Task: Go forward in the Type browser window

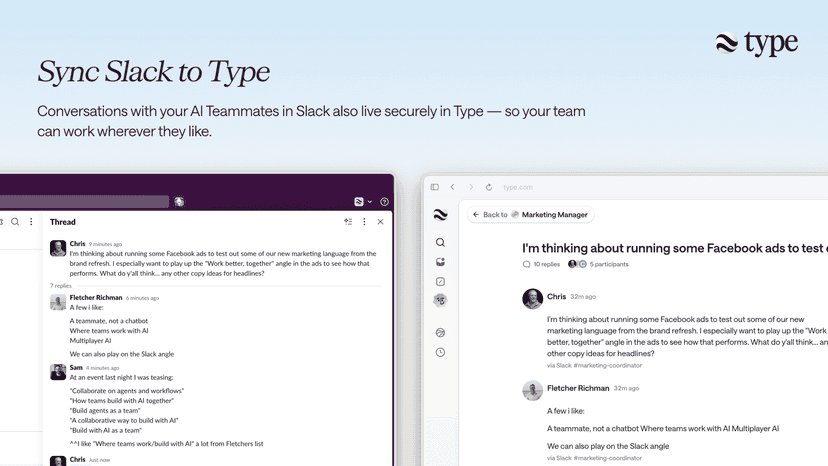Action: point(471,187)
